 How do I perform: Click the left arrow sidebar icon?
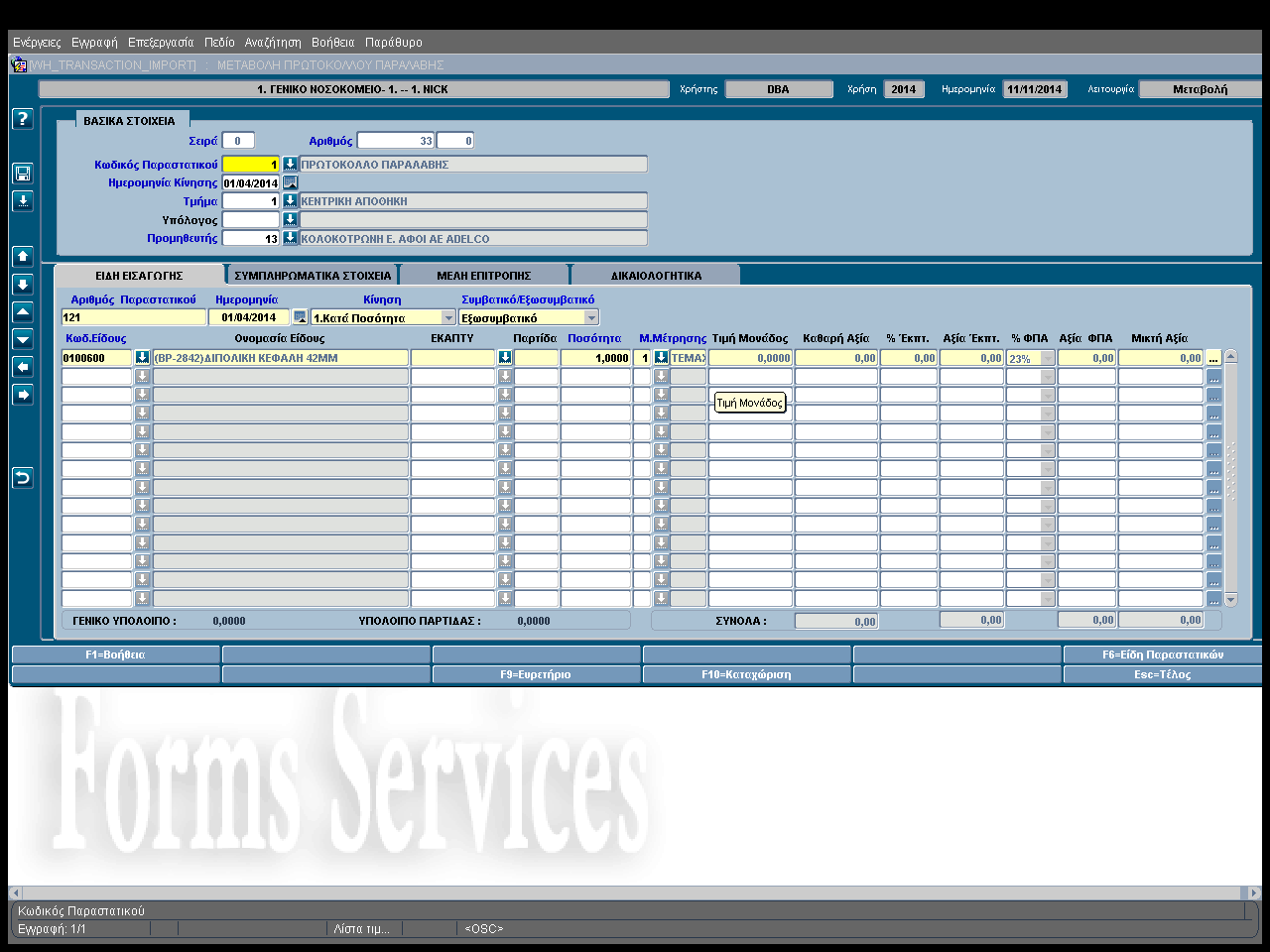(22, 367)
